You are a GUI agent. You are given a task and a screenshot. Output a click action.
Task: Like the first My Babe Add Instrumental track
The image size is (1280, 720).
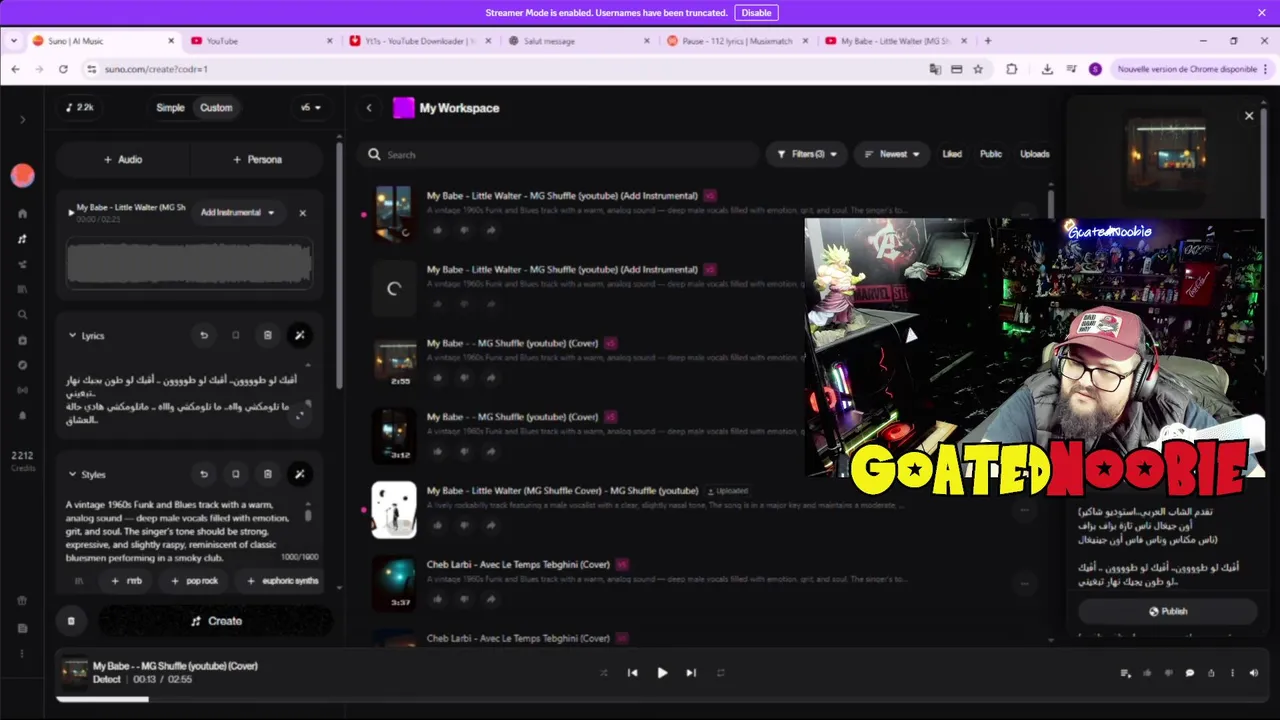coord(437,230)
